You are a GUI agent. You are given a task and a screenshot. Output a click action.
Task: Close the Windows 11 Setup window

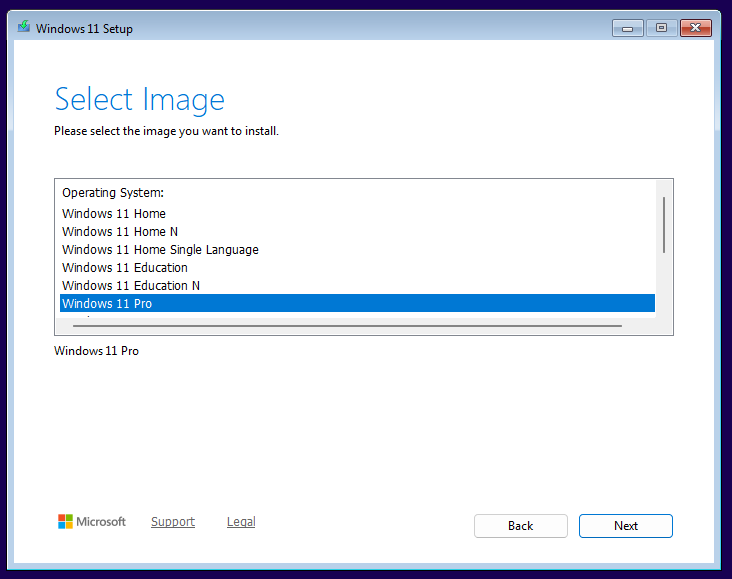click(696, 28)
